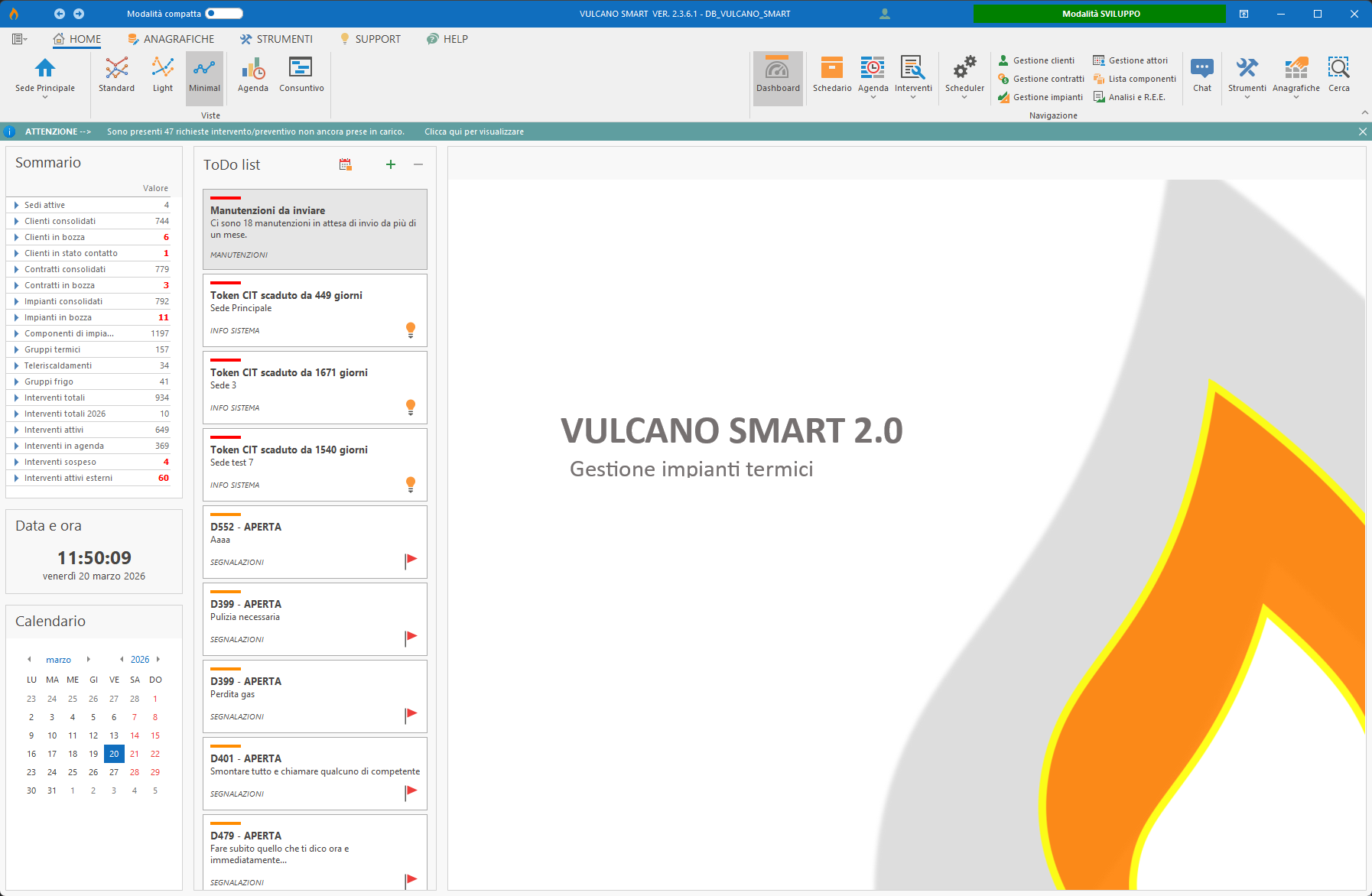Open Gestione clienti from Navigazione
Image resolution: width=1372 pixels, height=896 pixels.
click(x=1037, y=60)
